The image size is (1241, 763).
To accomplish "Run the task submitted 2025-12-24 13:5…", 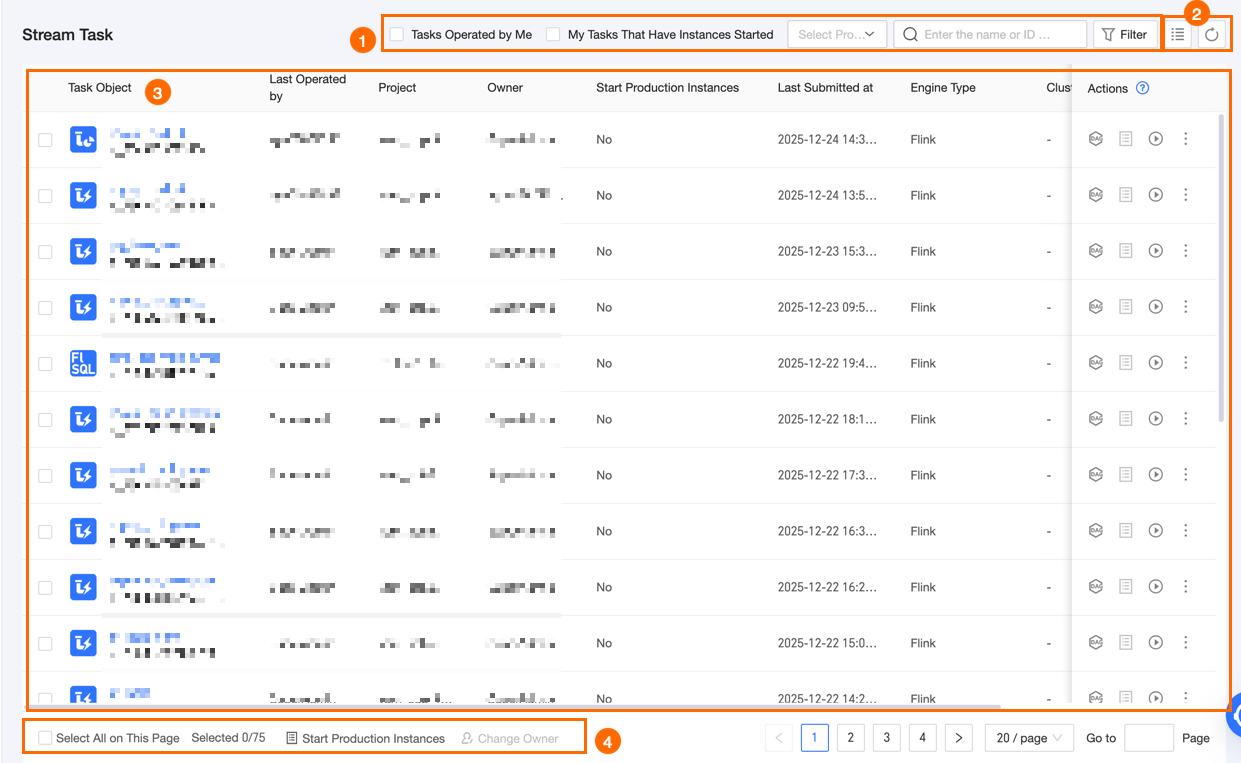I will [1156, 195].
